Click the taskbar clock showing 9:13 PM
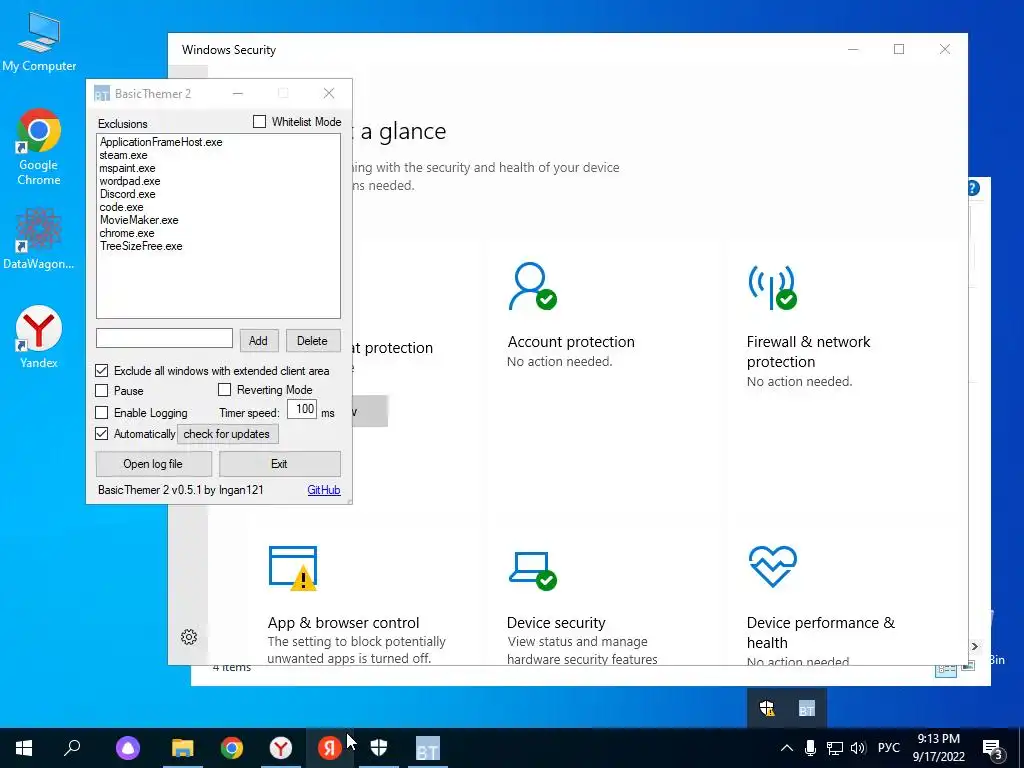 [938, 748]
